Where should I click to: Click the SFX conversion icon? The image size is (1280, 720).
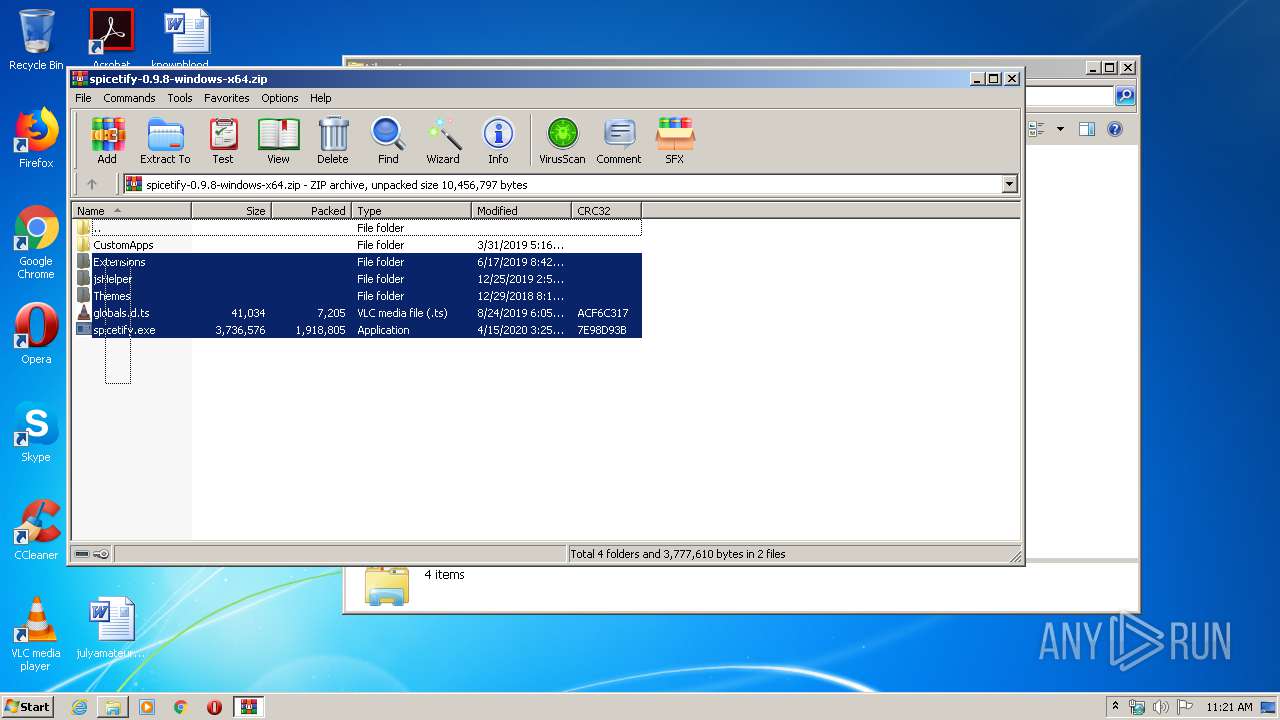click(675, 140)
